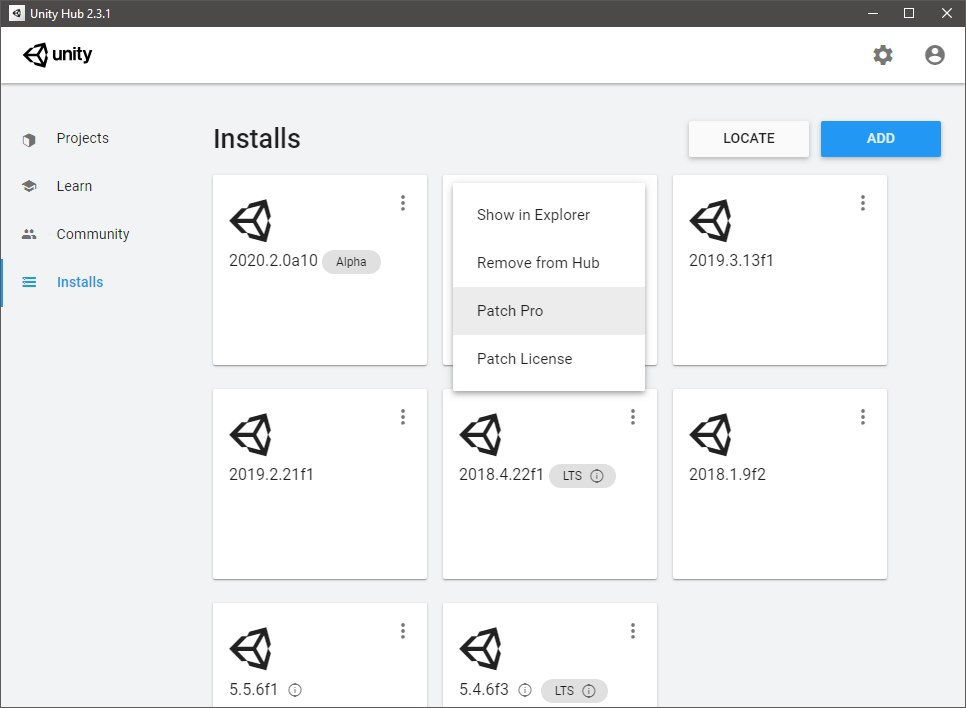Click info icon in 2018.4.22f1 LTS badge
Screen dimensions: 966x708
[x=597, y=476]
